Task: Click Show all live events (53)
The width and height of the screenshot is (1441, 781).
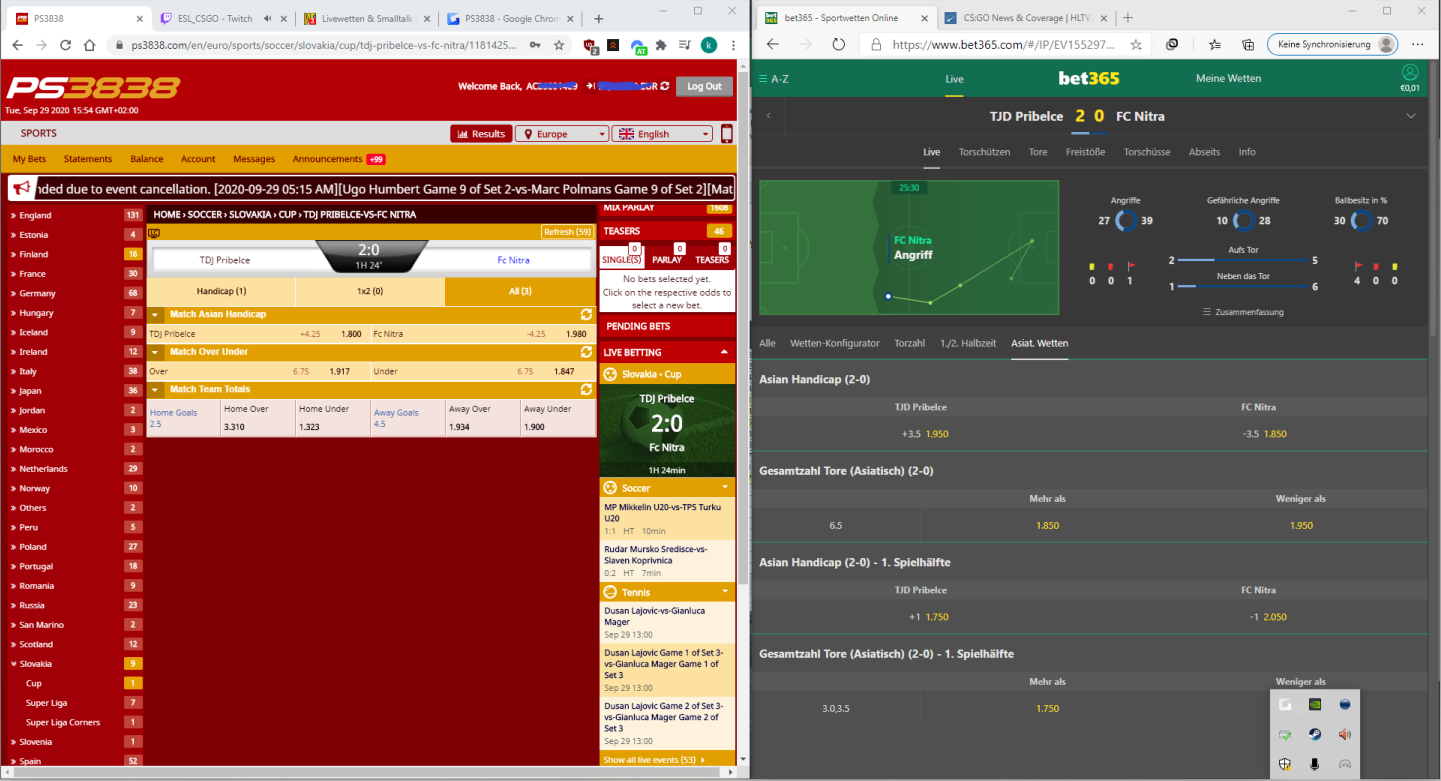Action: tap(655, 760)
